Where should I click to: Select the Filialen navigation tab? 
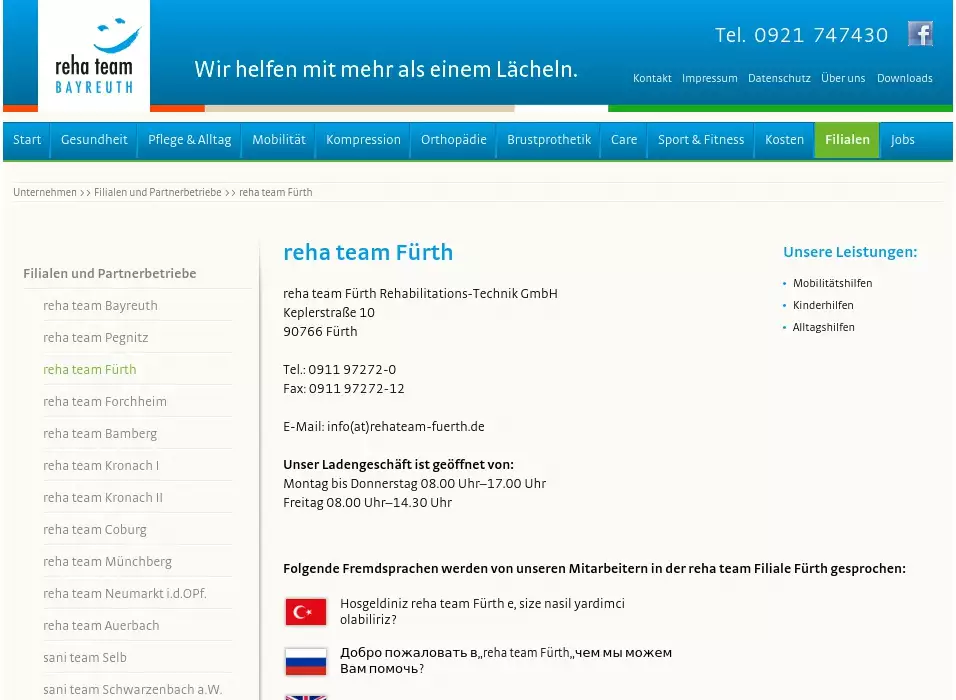tap(847, 140)
